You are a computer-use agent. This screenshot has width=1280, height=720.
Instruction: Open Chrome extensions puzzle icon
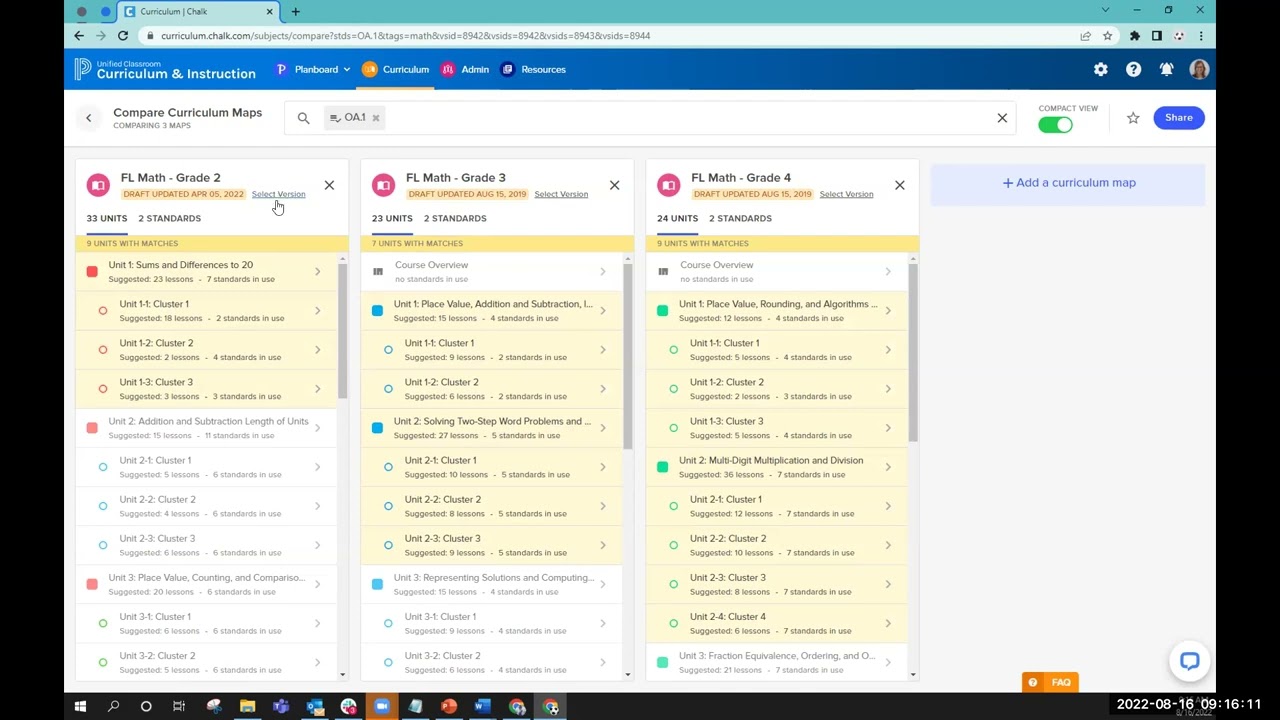[x=1134, y=35]
